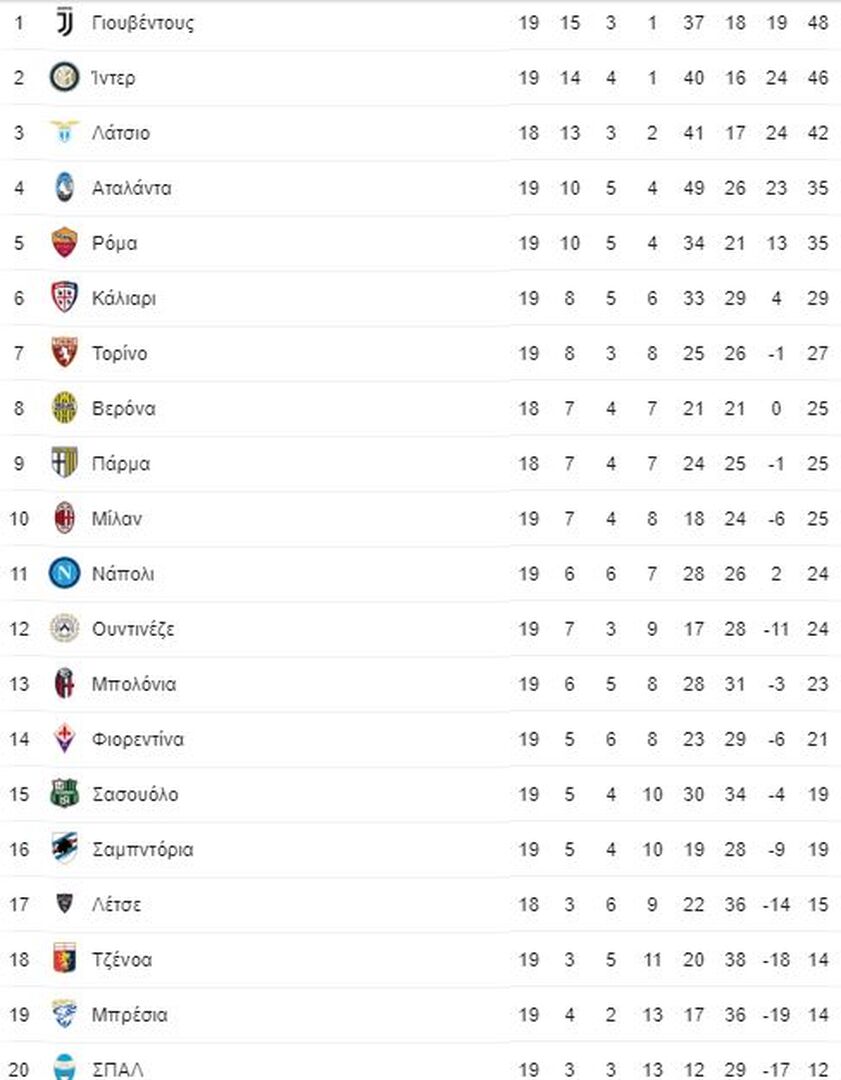This screenshot has width=841, height=1080.
Task: Open the Ουντινέζε team link
Action: [133, 629]
